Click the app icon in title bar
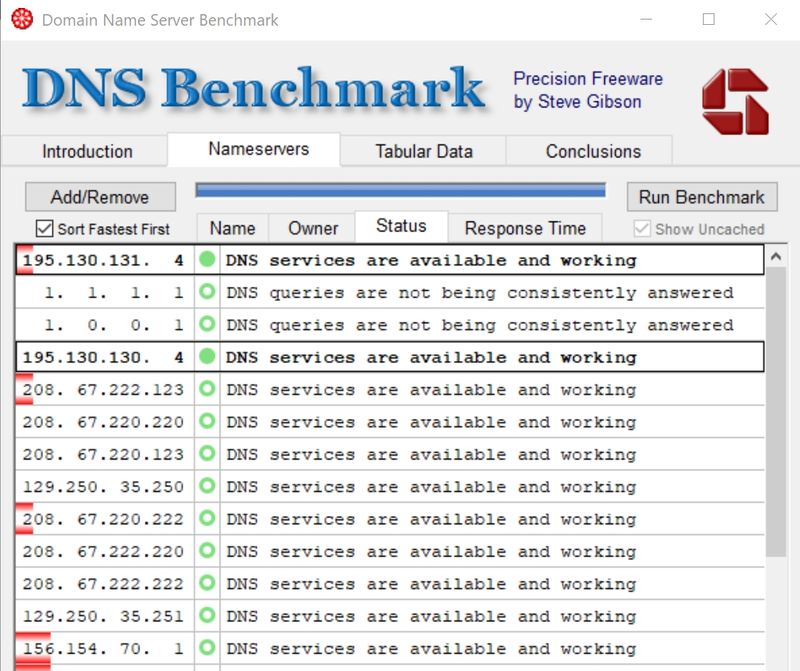 (21, 19)
